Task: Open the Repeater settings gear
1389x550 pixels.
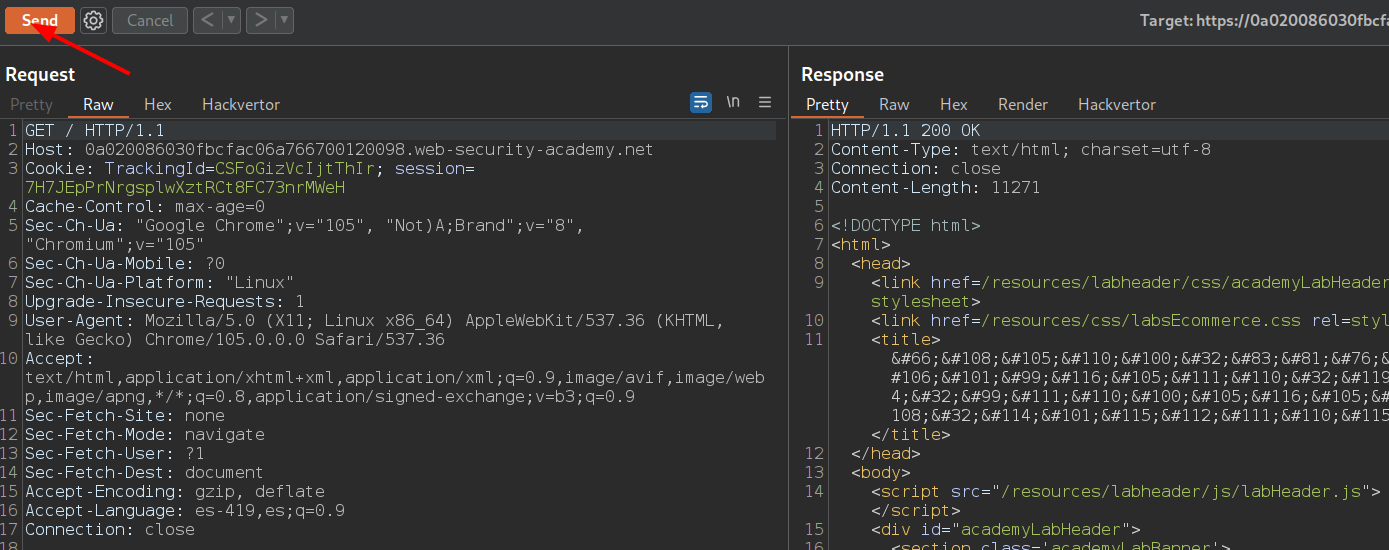Action: pos(93,20)
